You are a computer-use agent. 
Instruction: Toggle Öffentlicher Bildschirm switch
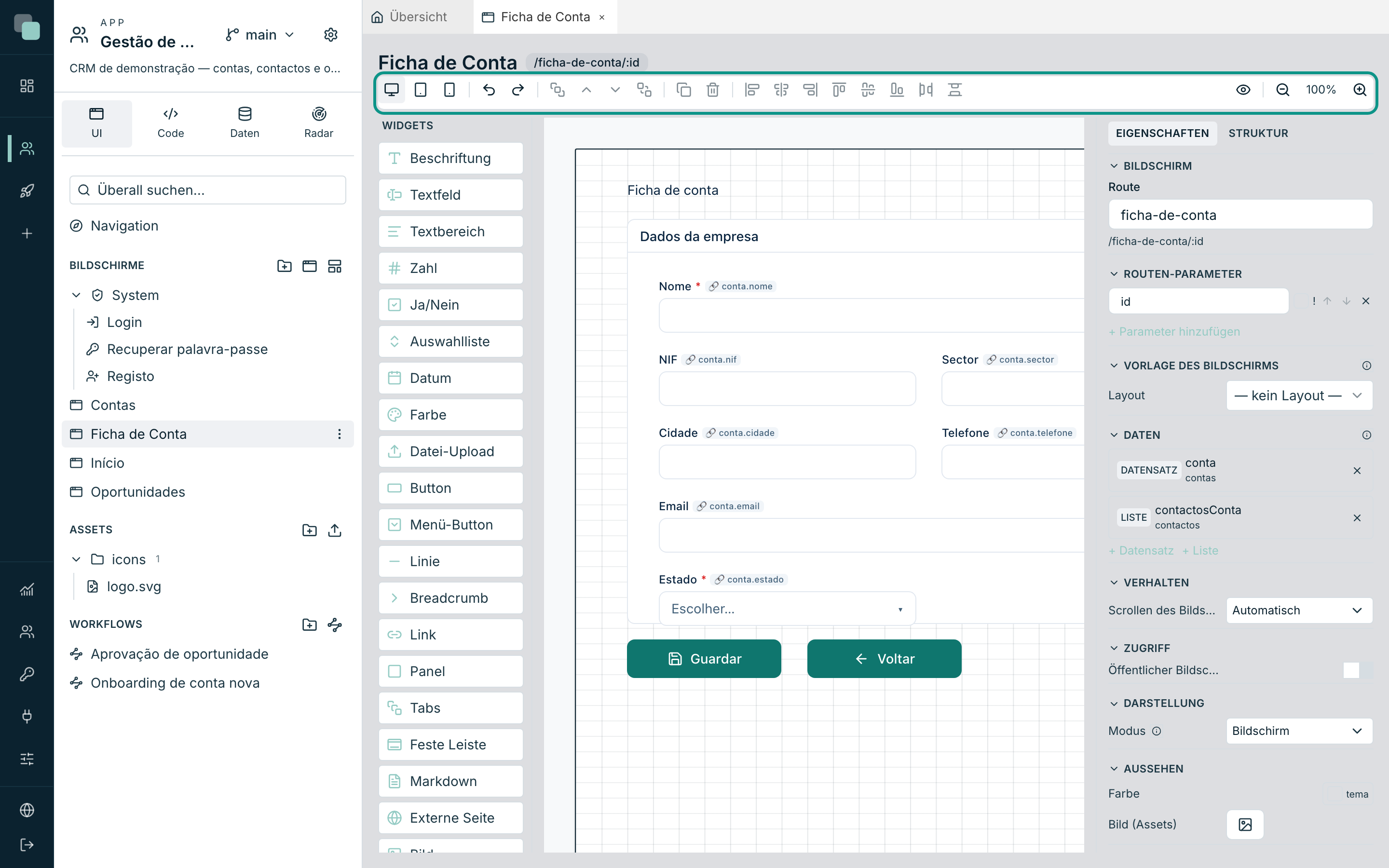pos(1358,670)
